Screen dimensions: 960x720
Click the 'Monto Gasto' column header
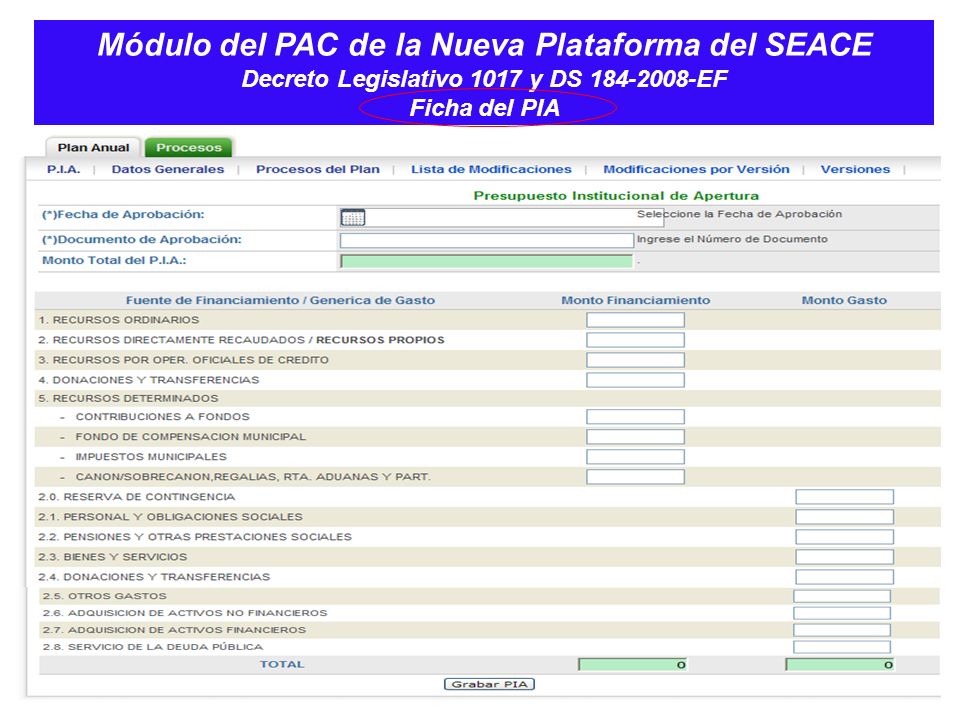click(x=844, y=301)
